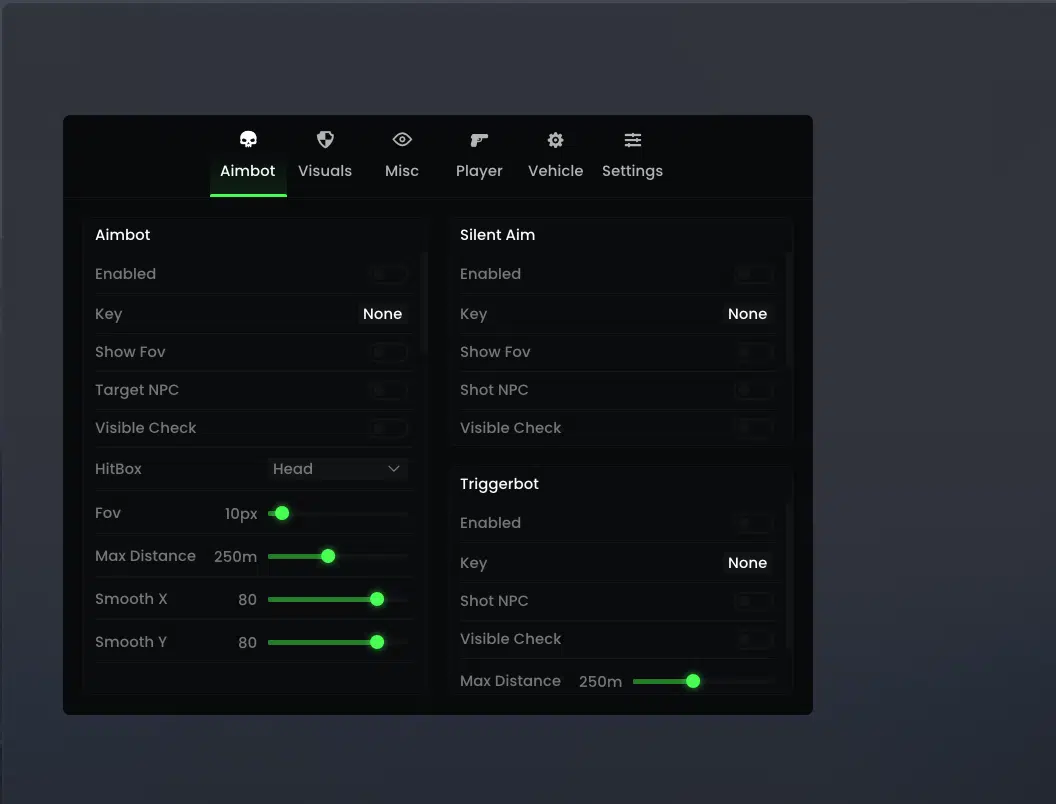The height and width of the screenshot is (804, 1056).
Task: Toggle Show Fov in the Silent Aim panel
Action: 754,352
